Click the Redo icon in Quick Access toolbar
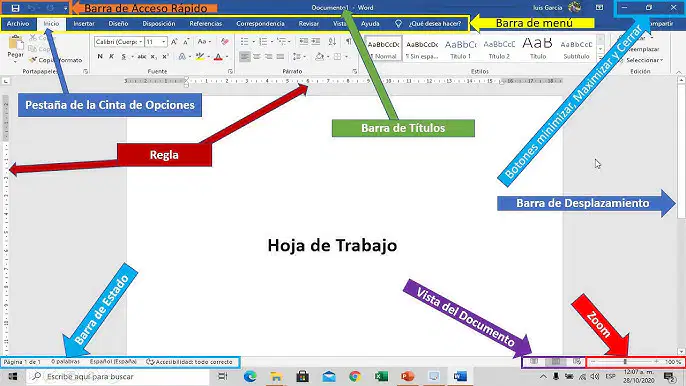The width and height of the screenshot is (686, 386). click(x=50, y=8)
